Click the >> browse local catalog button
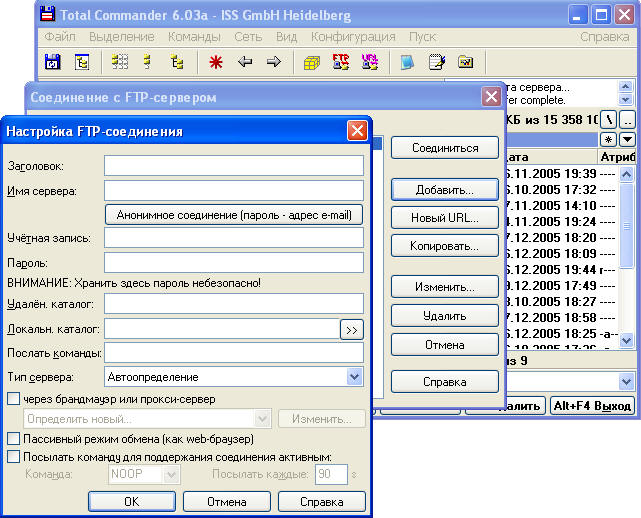641x518 pixels. click(x=352, y=330)
